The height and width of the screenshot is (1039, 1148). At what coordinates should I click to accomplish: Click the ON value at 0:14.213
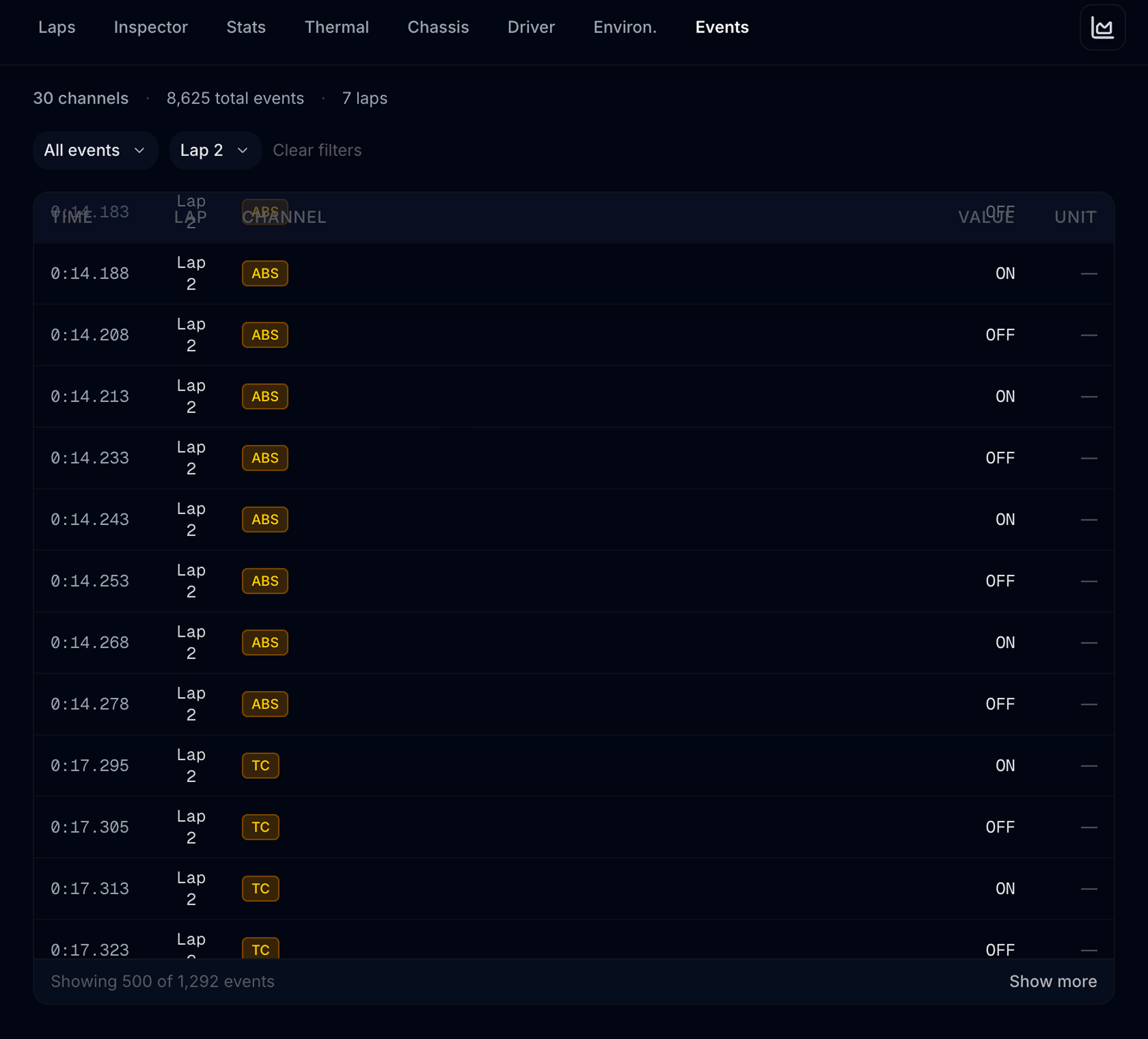pyautogui.click(x=1005, y=397)
